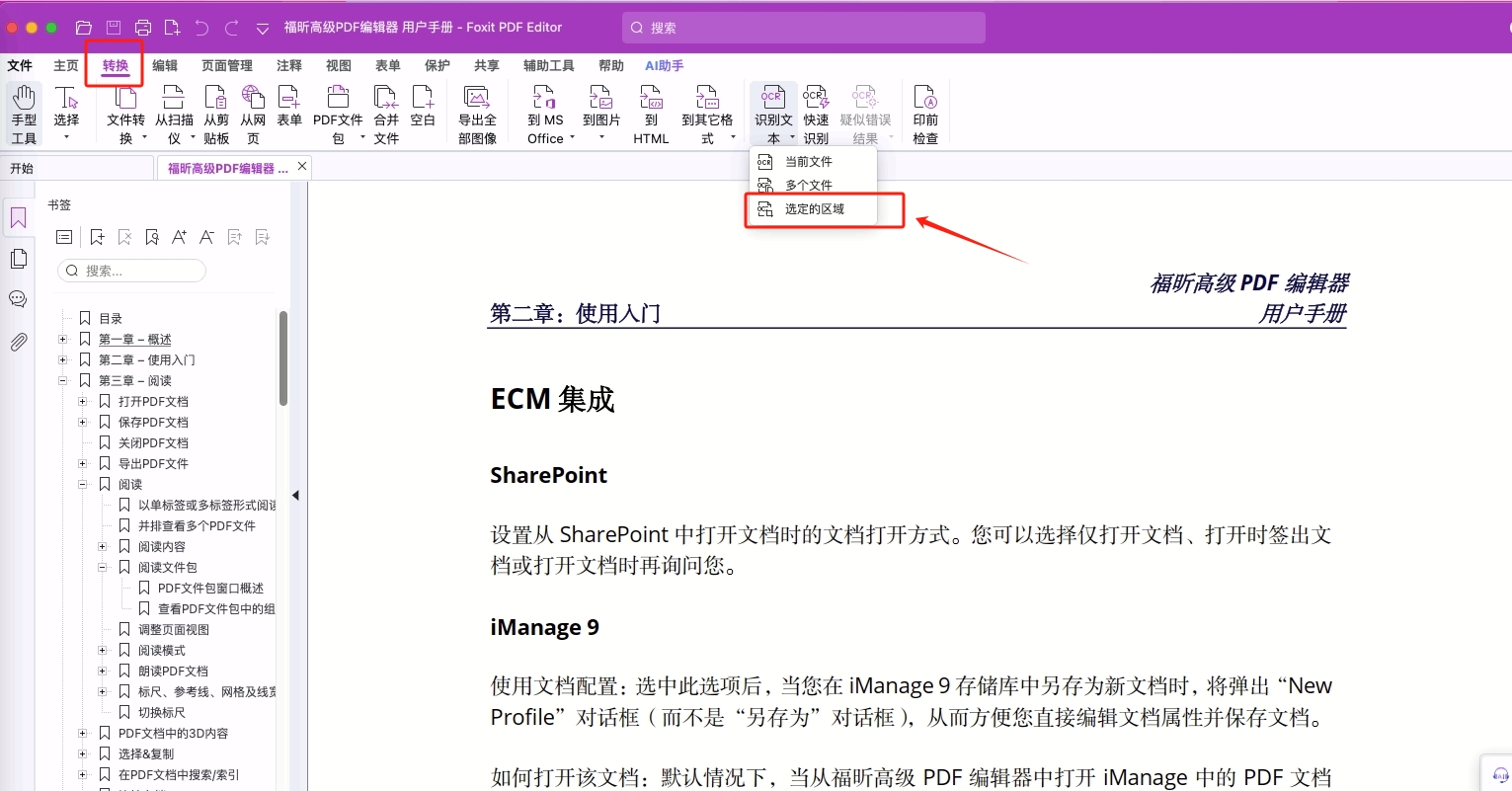
Task: Open the attachments paperclip panel icon
Action: [x=19, y=342]
